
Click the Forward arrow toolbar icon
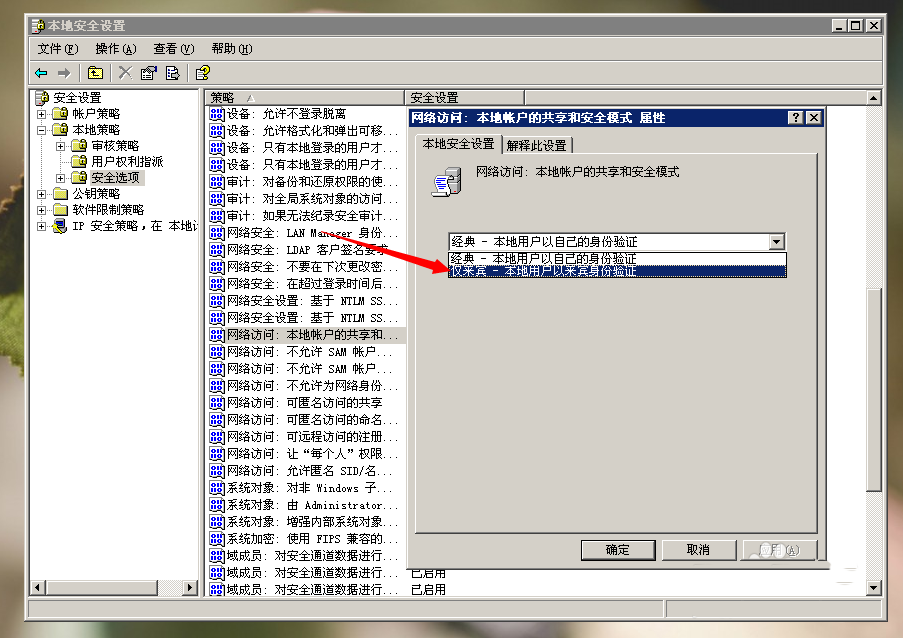[x=64, y=73]
